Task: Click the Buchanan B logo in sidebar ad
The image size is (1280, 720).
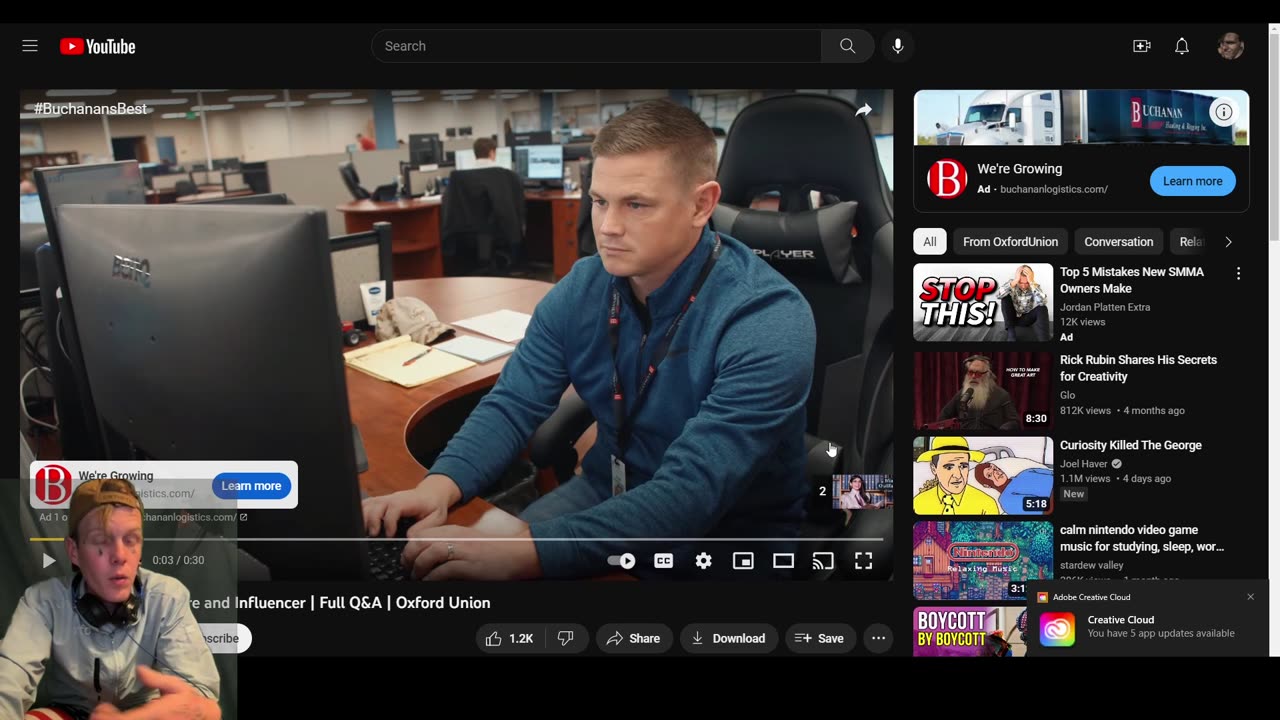Action: click(x=947, y=179)
